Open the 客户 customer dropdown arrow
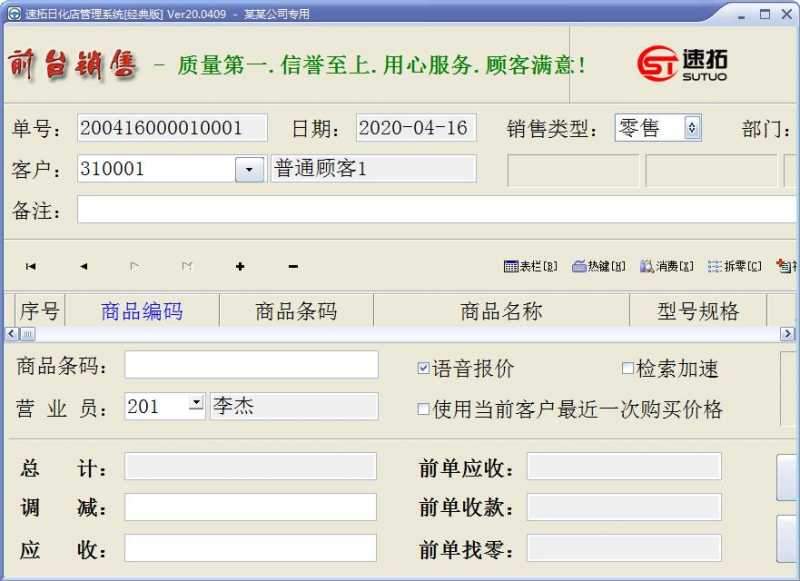The image size is (800, 581). point(249,169)
